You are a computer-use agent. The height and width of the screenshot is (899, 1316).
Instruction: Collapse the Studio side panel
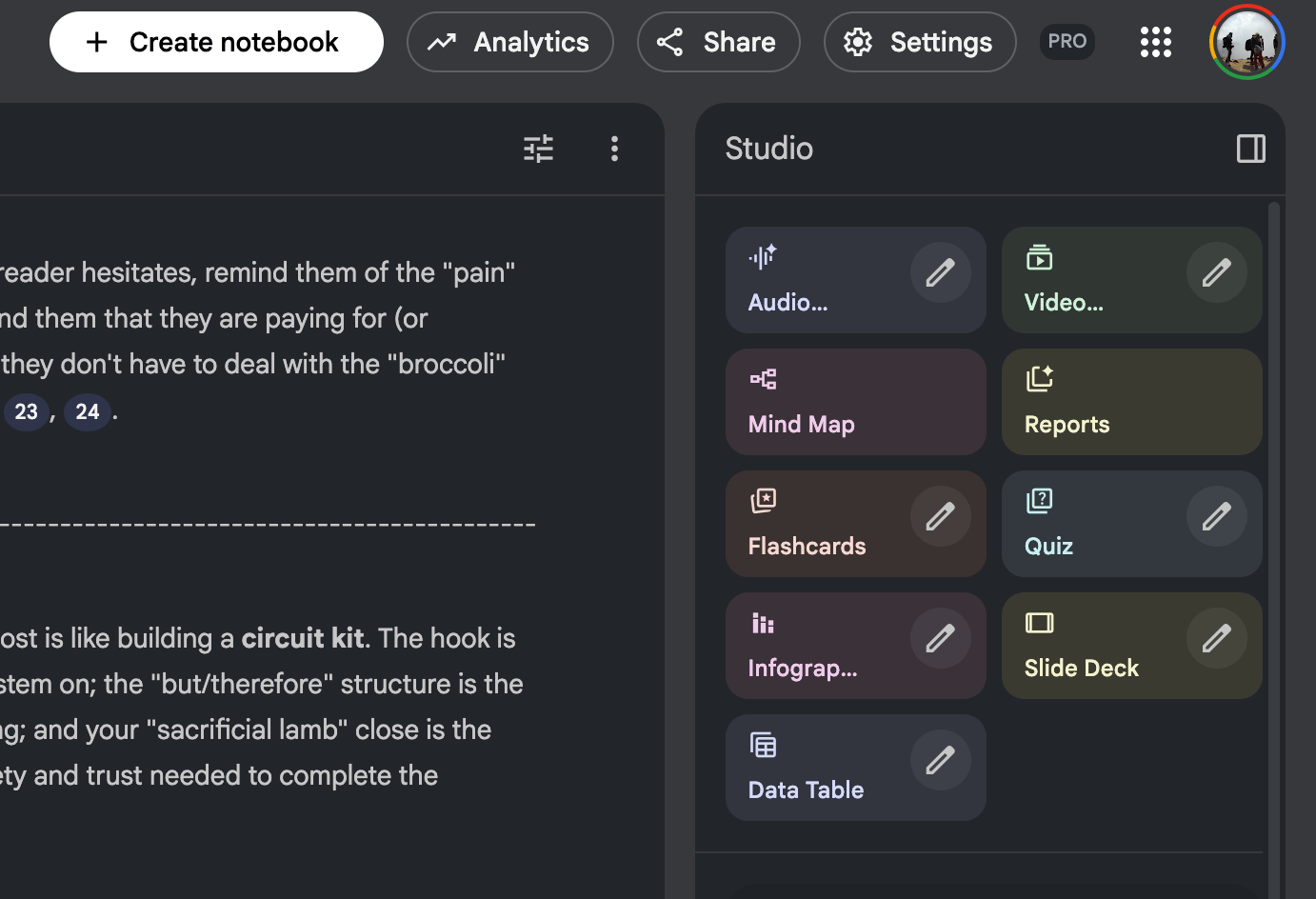click(1250, 149)
